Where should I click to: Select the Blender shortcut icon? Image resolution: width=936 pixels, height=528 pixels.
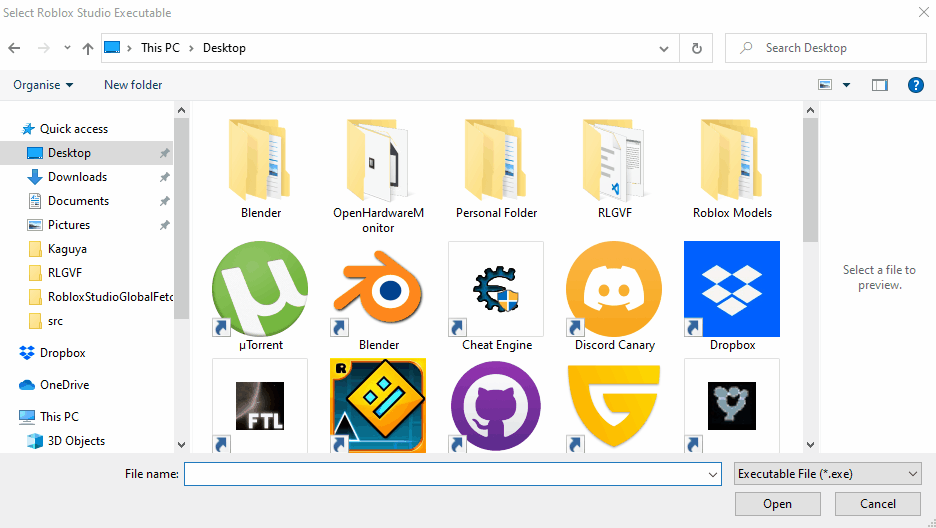point(378,289)
